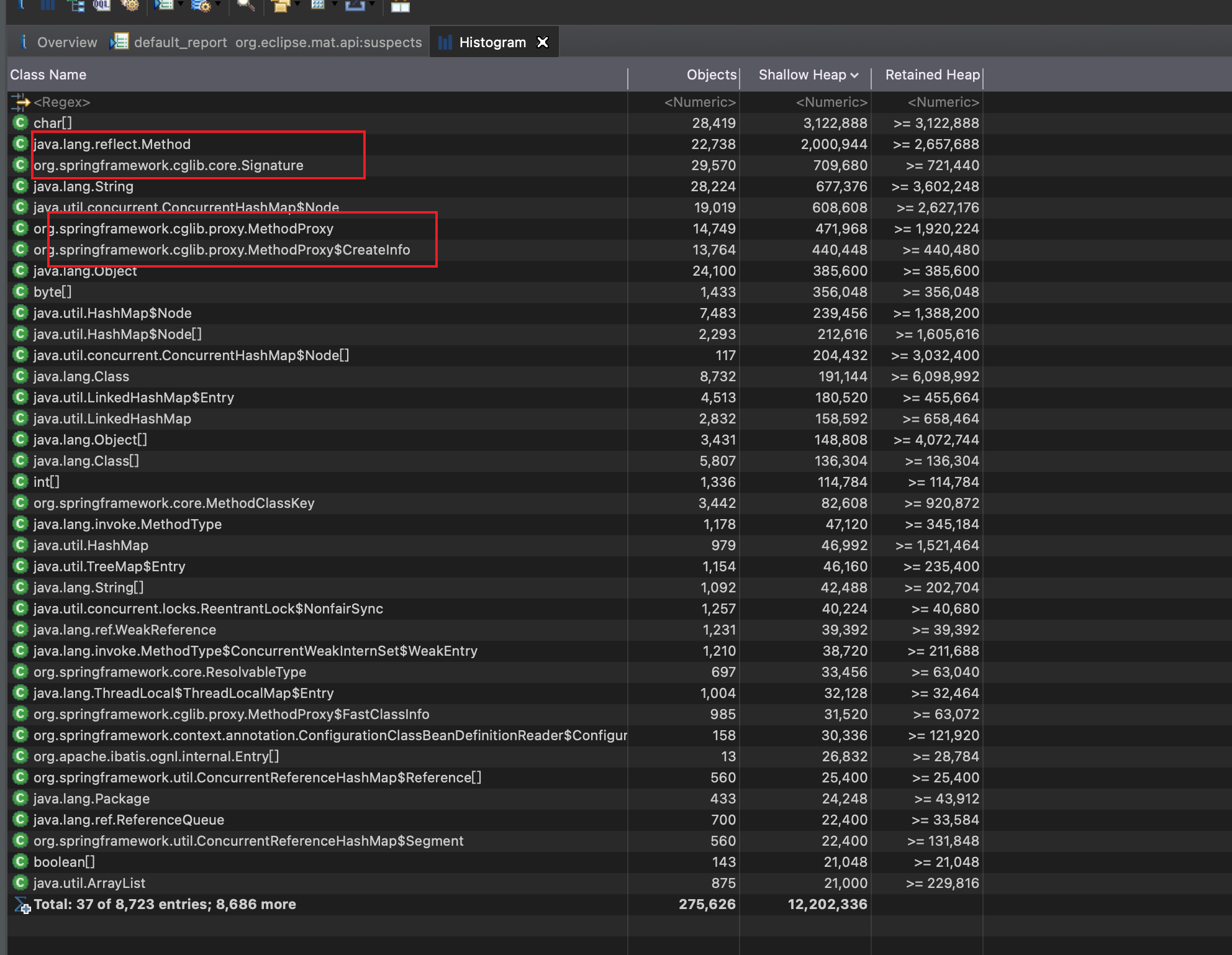Screen dimensions: 1232x955
Task: Click the class icon of boolean[] row
Action: coord(20,862)
